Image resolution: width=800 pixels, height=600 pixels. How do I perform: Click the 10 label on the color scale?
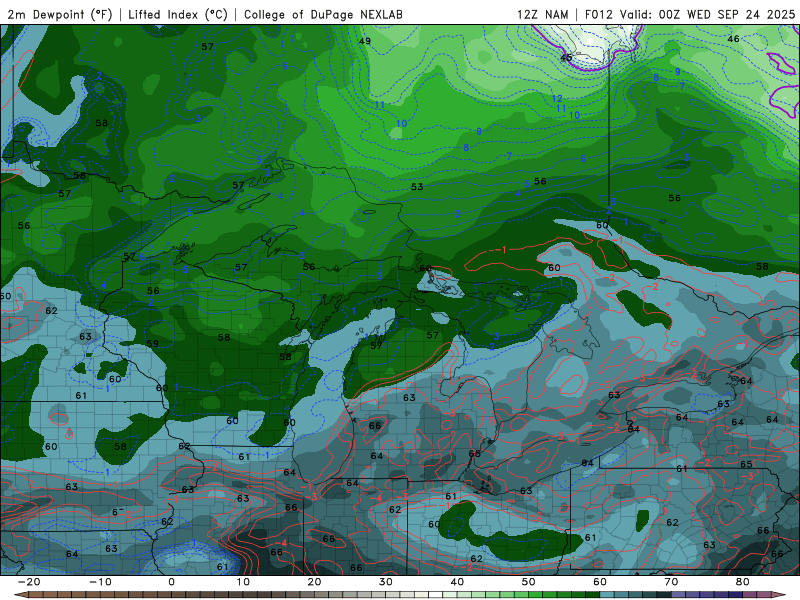[x=243, y=582]
